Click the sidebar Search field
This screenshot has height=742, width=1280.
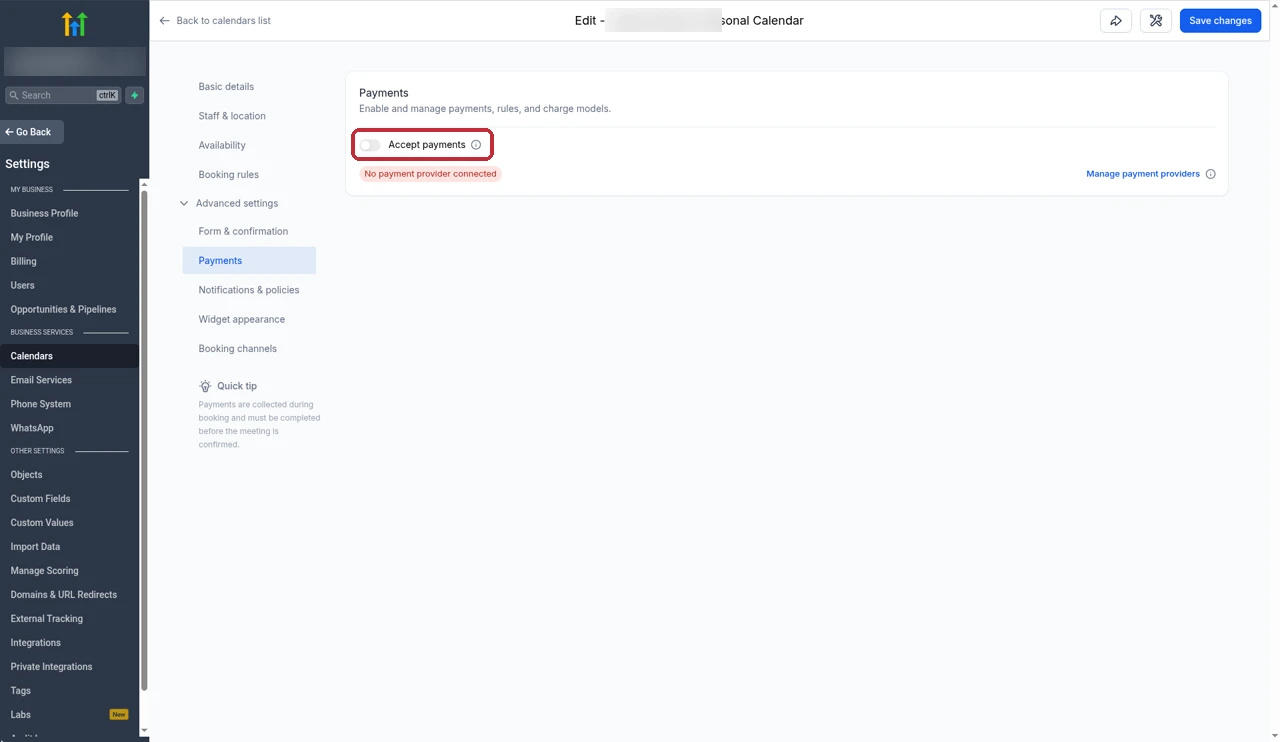(x=63, y=95)
